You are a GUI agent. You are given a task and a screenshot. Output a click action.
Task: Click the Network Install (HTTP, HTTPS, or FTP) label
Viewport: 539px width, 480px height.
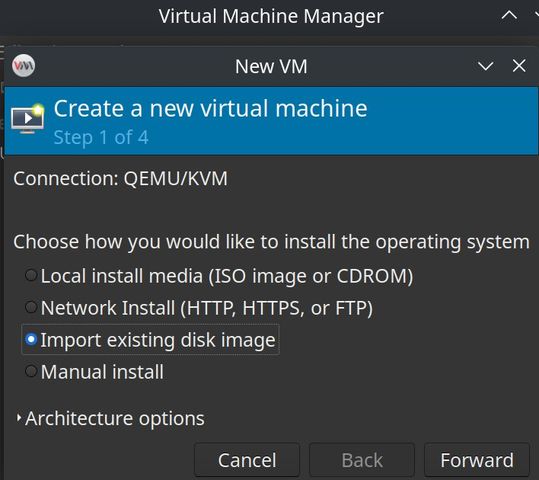pyautogui.click(x=207, y=308)
